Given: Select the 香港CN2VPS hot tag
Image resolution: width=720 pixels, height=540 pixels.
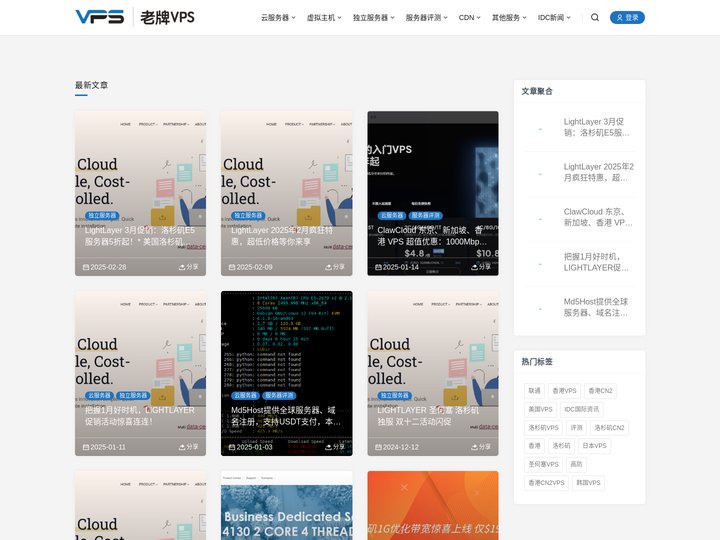Looking at the screenshot, I should tap(546, 483).
